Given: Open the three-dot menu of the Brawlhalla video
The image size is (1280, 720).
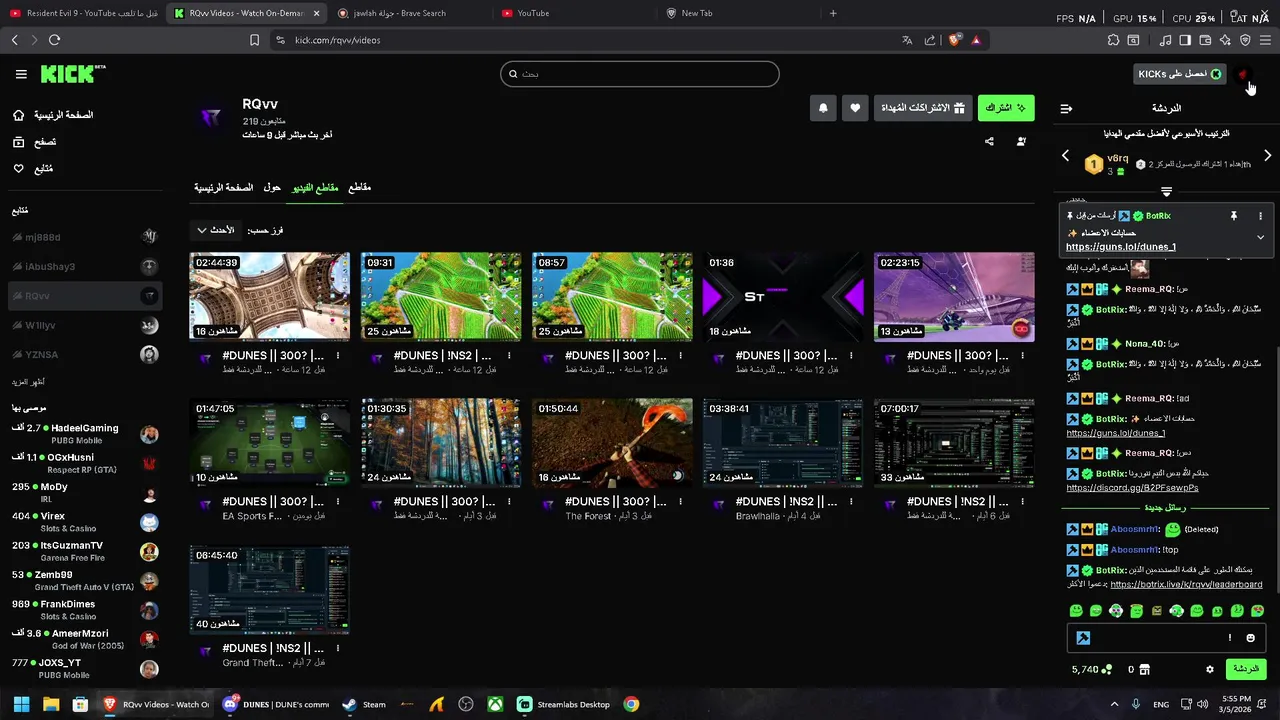Looking at the screenshot, I should pyautogui.click(x=851, y=502).
